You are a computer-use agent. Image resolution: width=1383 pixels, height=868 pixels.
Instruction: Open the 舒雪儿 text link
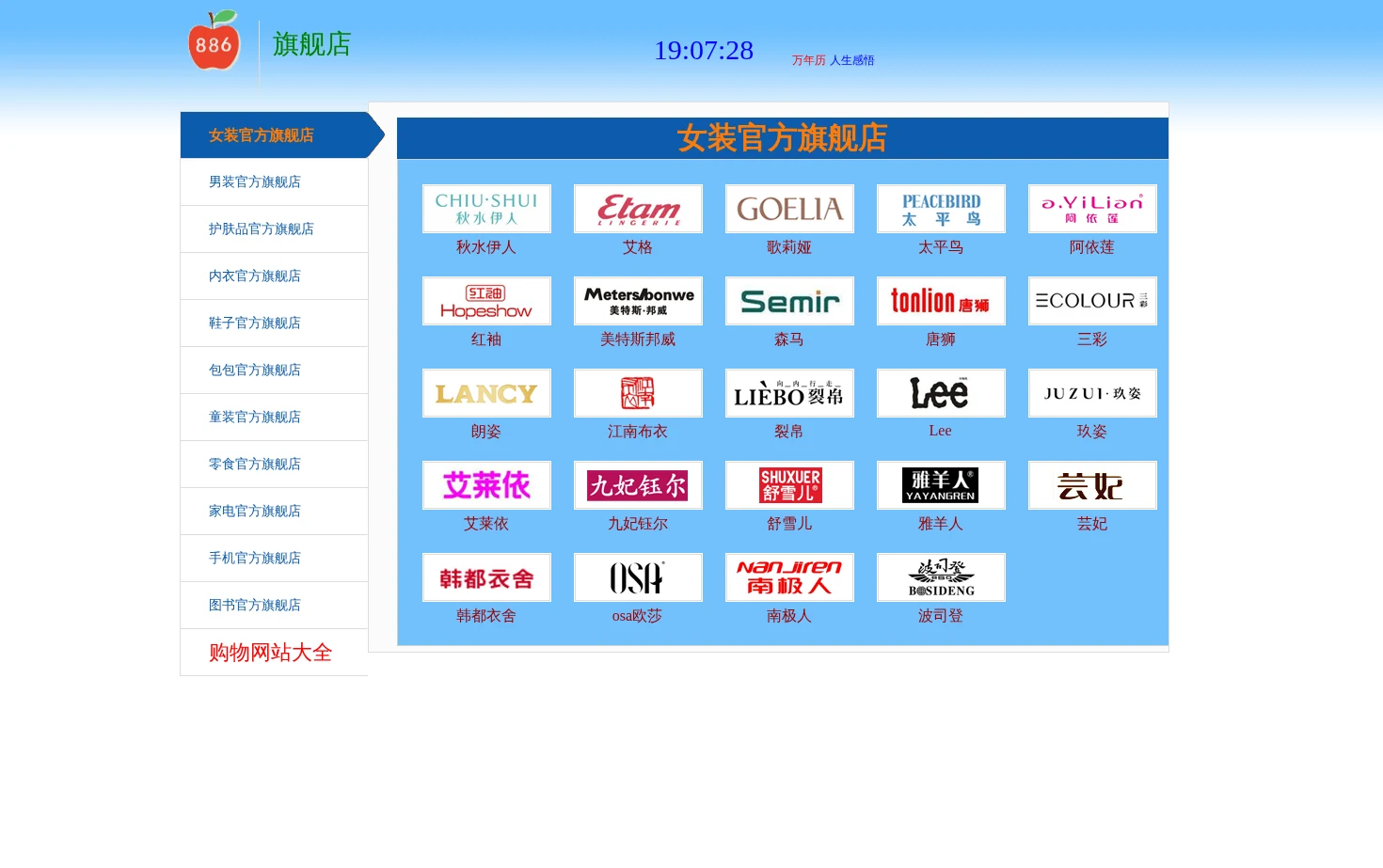click(789, 524)
